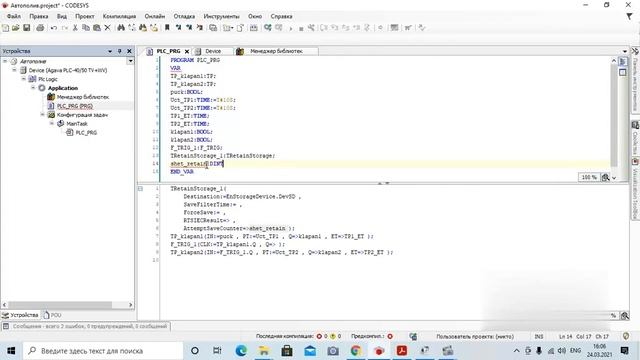This screenshot has height=360, width=640.
Task: Collapse the Device tree node expander
Action: tap(14, 70)
